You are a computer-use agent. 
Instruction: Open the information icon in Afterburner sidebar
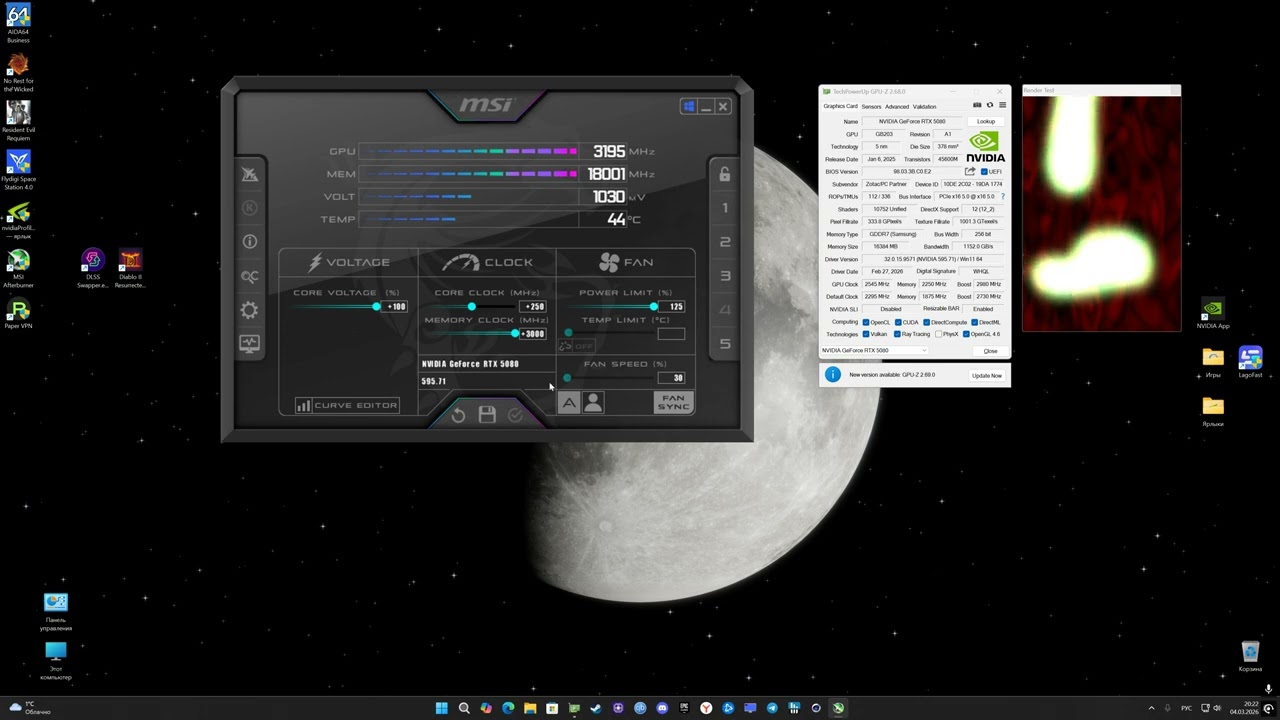coord(249,242)
